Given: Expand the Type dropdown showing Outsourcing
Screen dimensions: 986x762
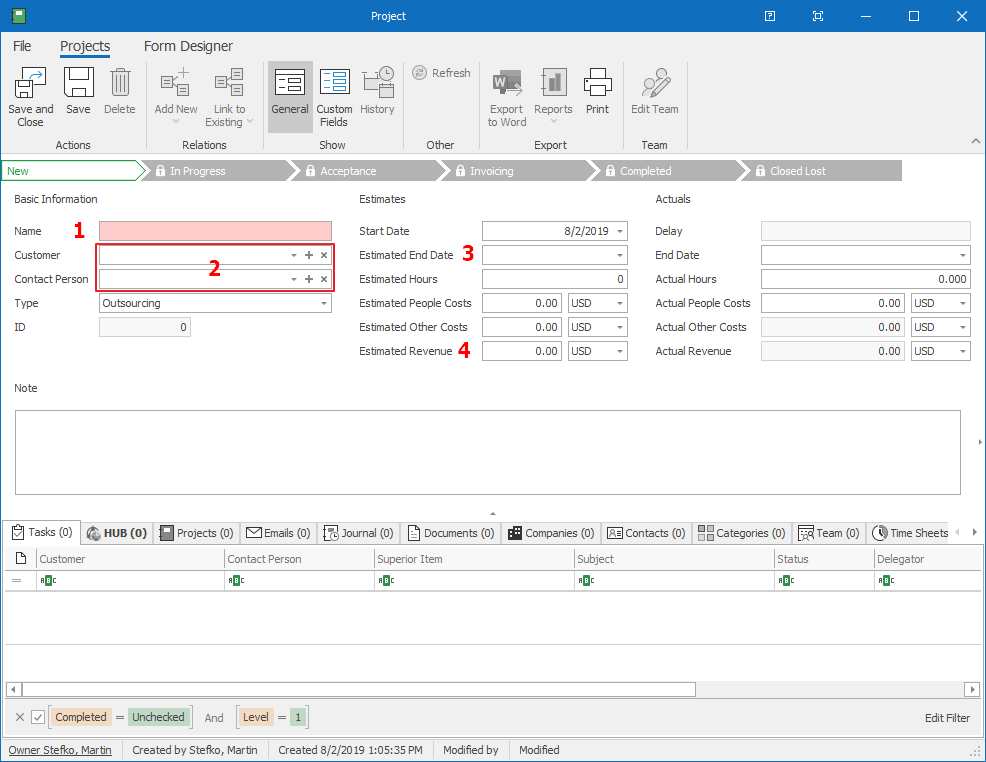Looking at the screenshot, I should 323,303.
